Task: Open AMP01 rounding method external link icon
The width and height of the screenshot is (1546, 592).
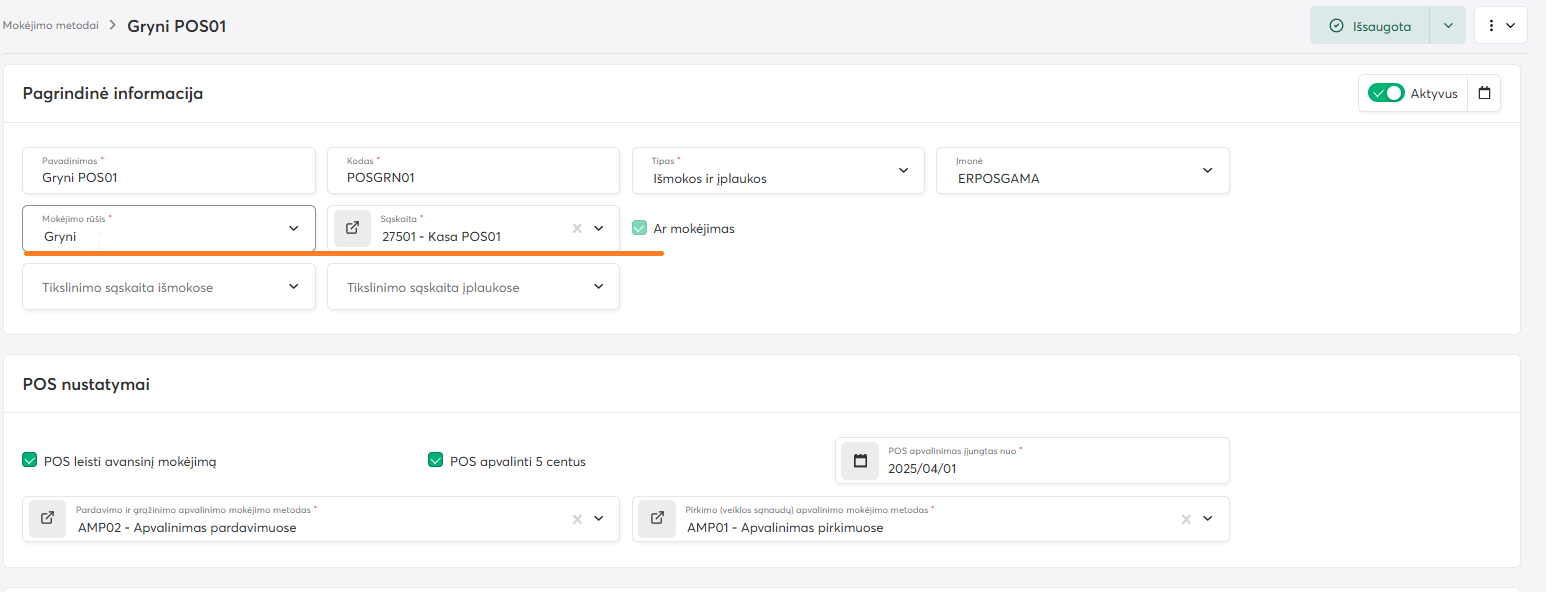Action: tap(657, 519)
